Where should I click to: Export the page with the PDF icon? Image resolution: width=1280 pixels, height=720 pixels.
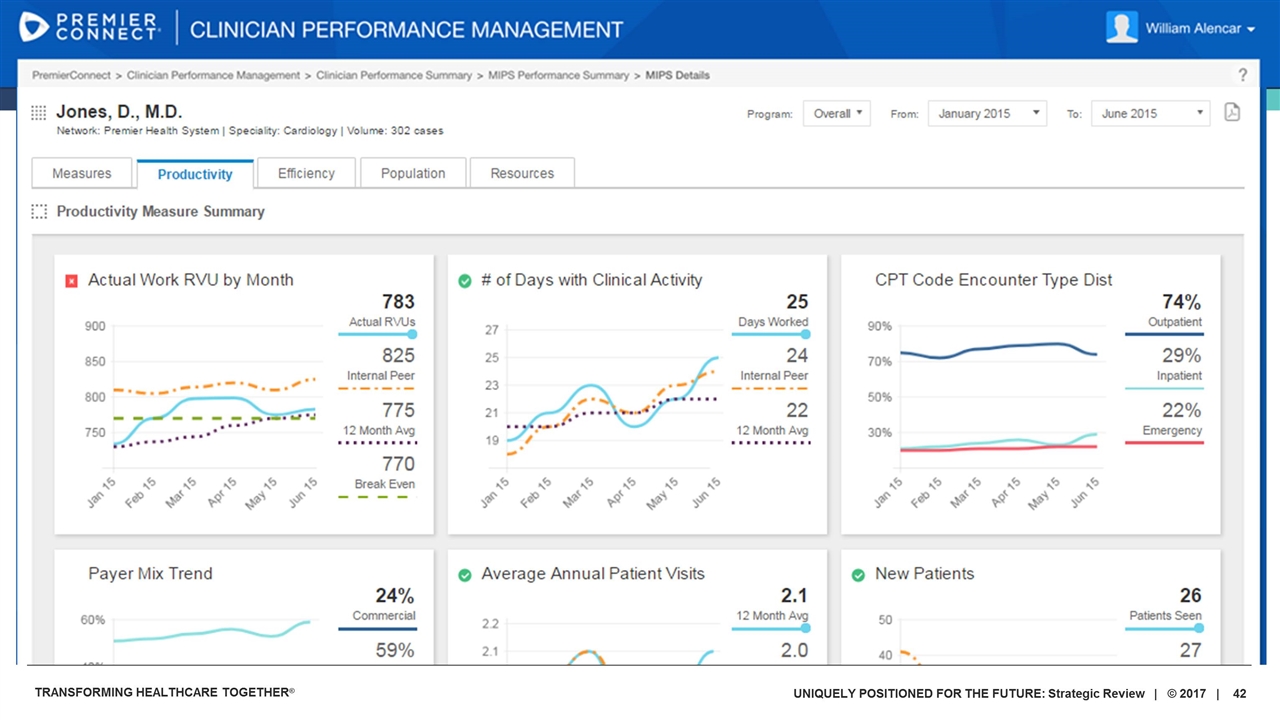(x=1232, y=113)
